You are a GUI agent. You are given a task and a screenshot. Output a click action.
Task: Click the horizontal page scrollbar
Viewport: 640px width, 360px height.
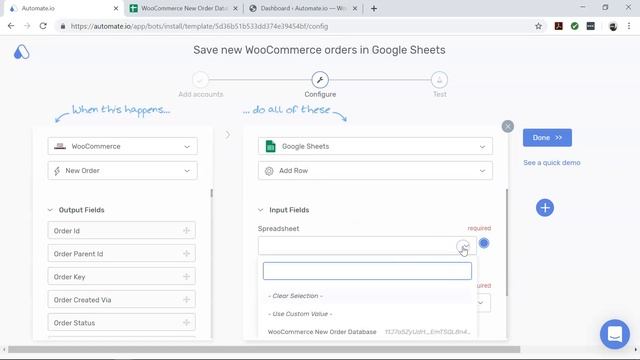click(264, 349)
